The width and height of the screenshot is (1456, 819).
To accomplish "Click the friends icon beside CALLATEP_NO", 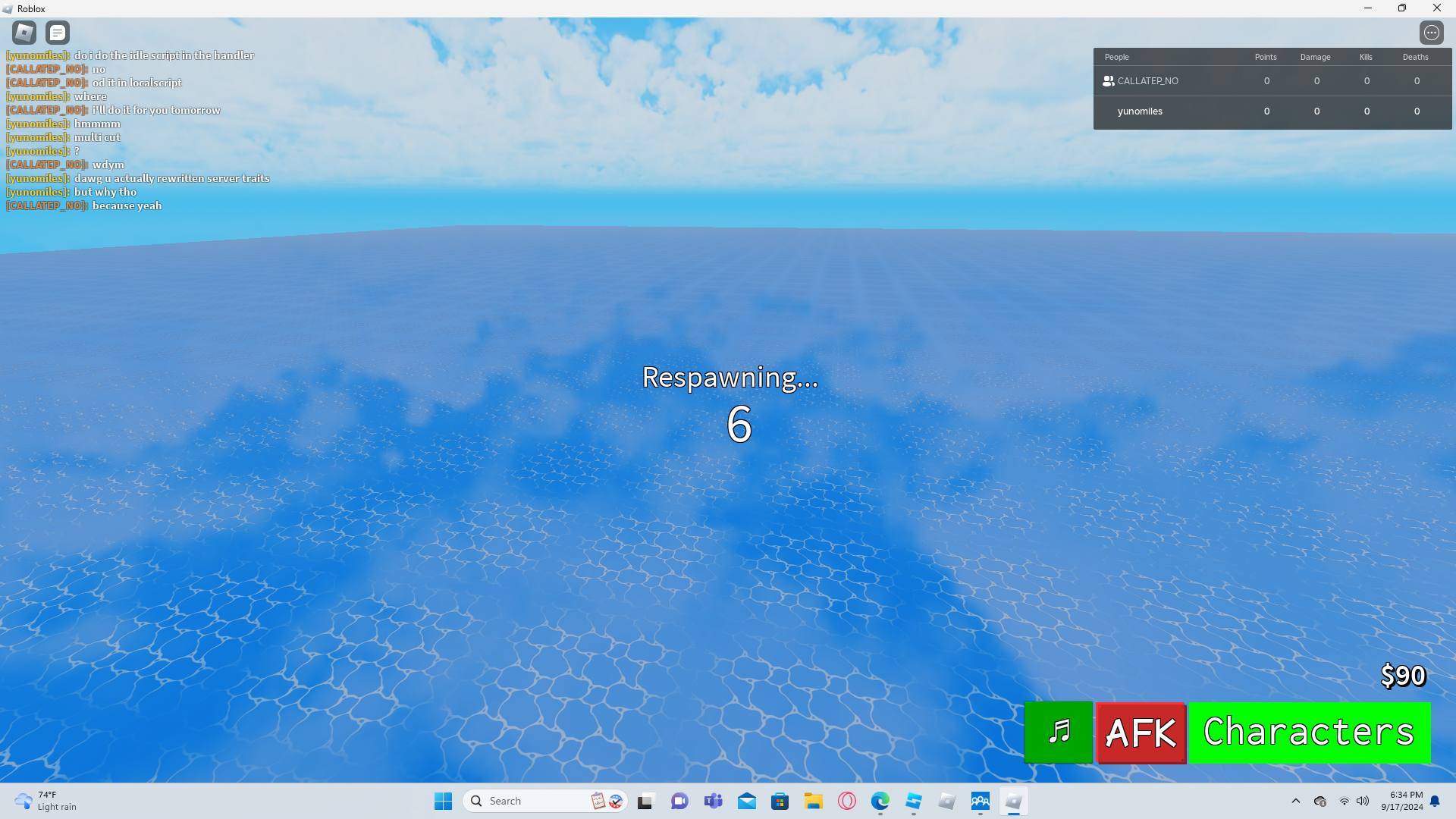I will click(1108, 81).
